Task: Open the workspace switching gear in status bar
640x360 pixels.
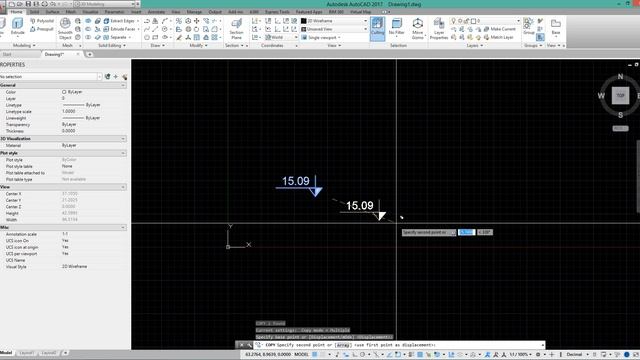Action: (x=538, y=354)
